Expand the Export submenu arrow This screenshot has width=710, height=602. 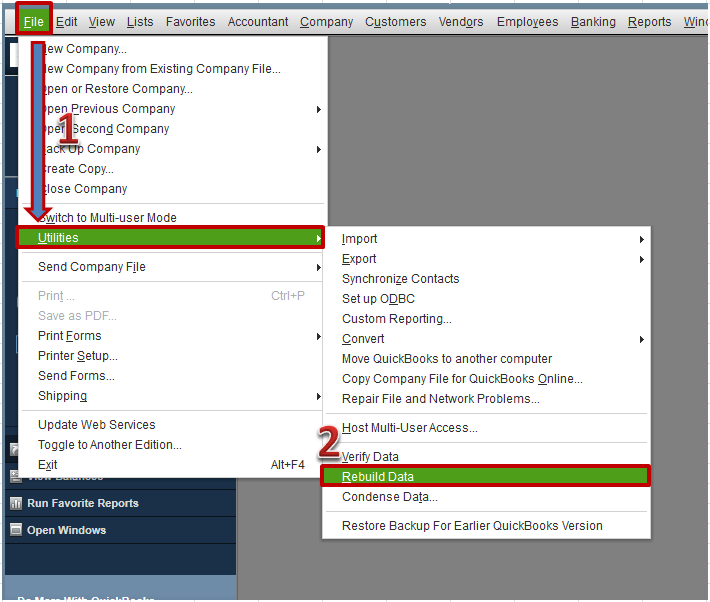(x=642, y=259)
